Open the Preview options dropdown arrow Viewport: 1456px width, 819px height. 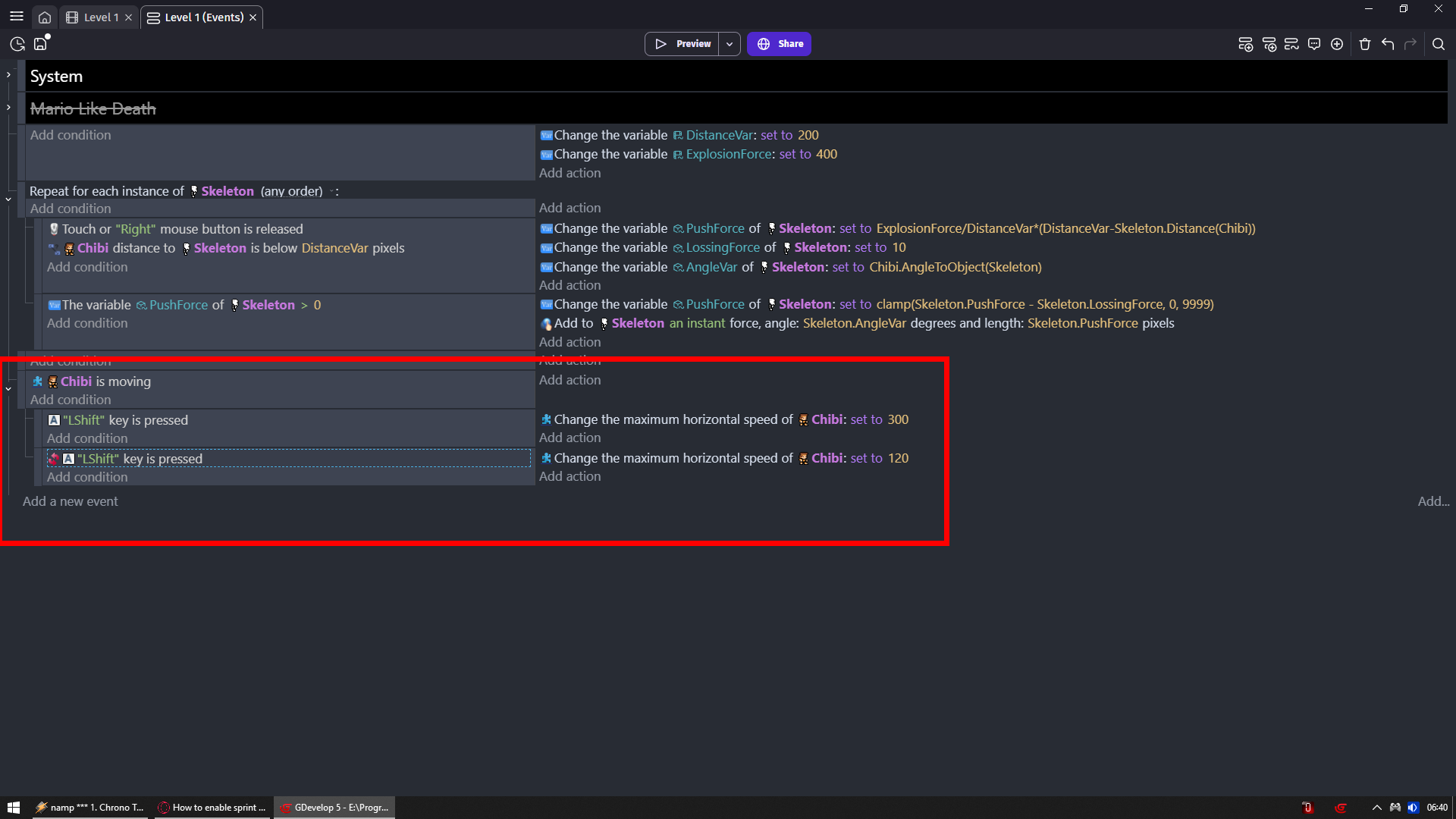[x=730, y=44]
